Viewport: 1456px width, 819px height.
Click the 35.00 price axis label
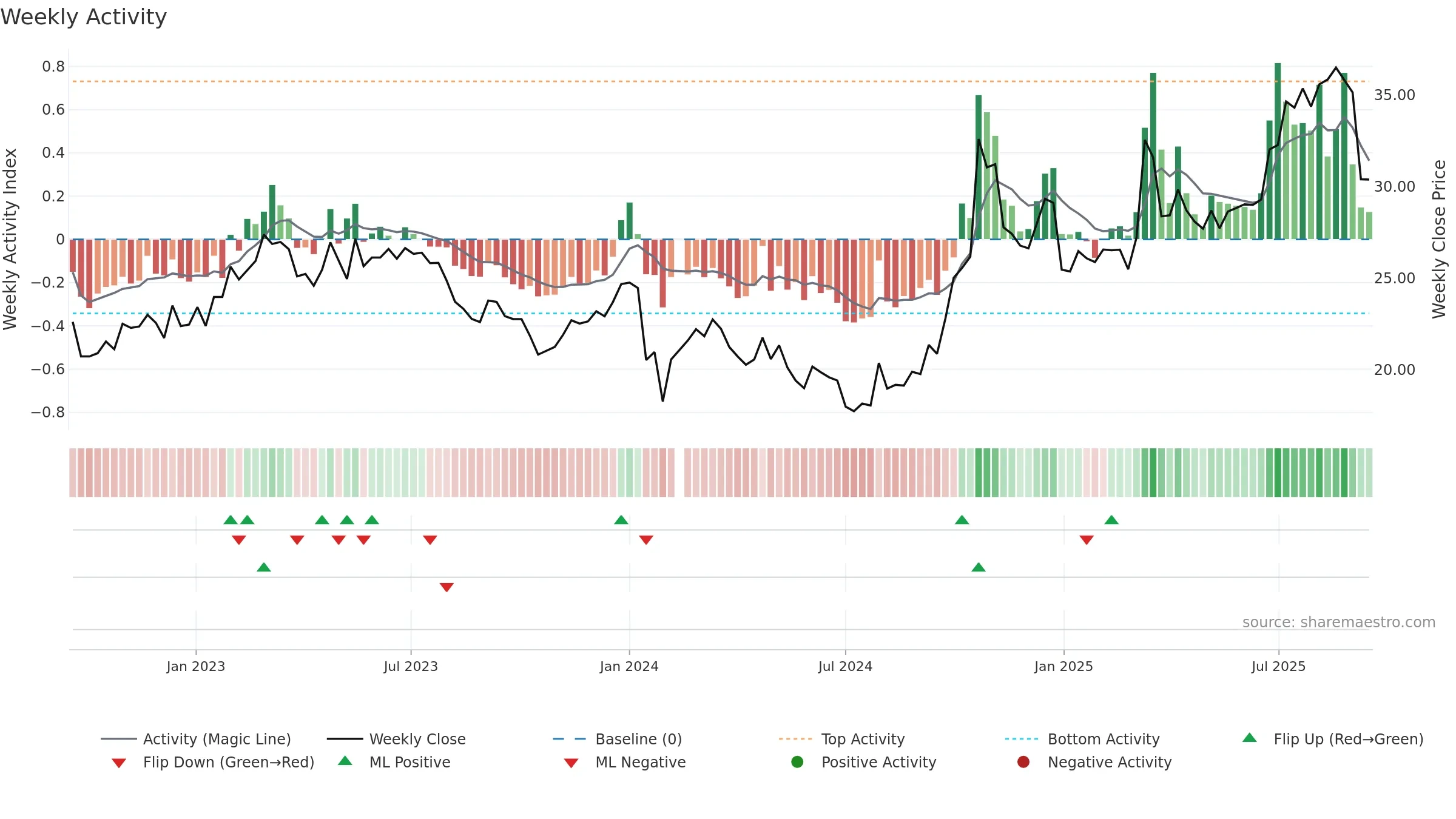click(x=1395, y=95)
